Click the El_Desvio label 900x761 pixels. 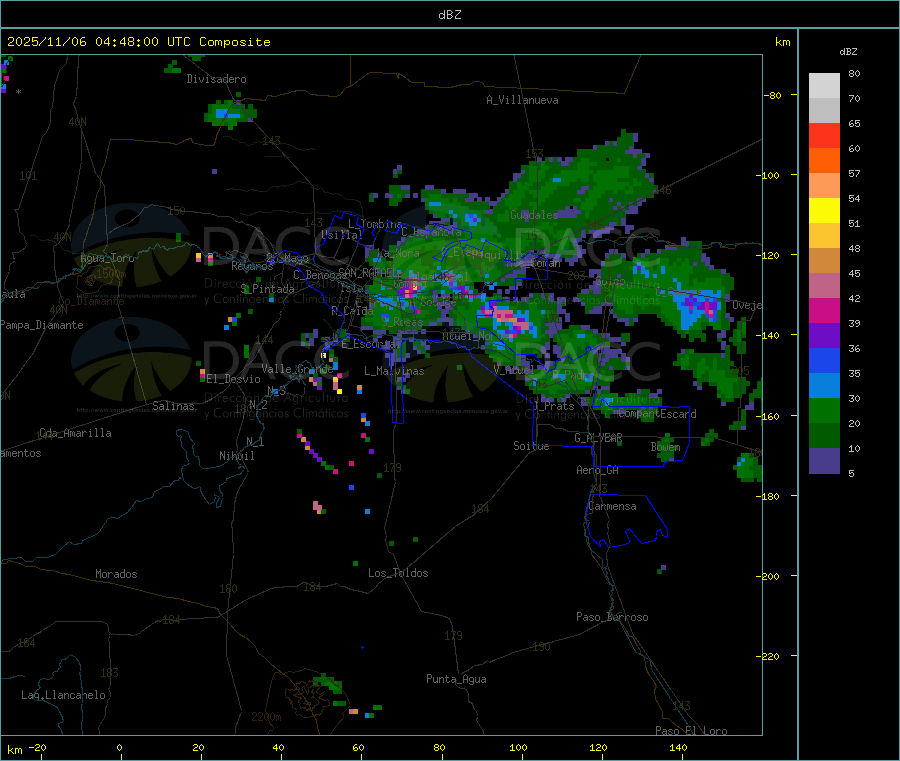233,379
